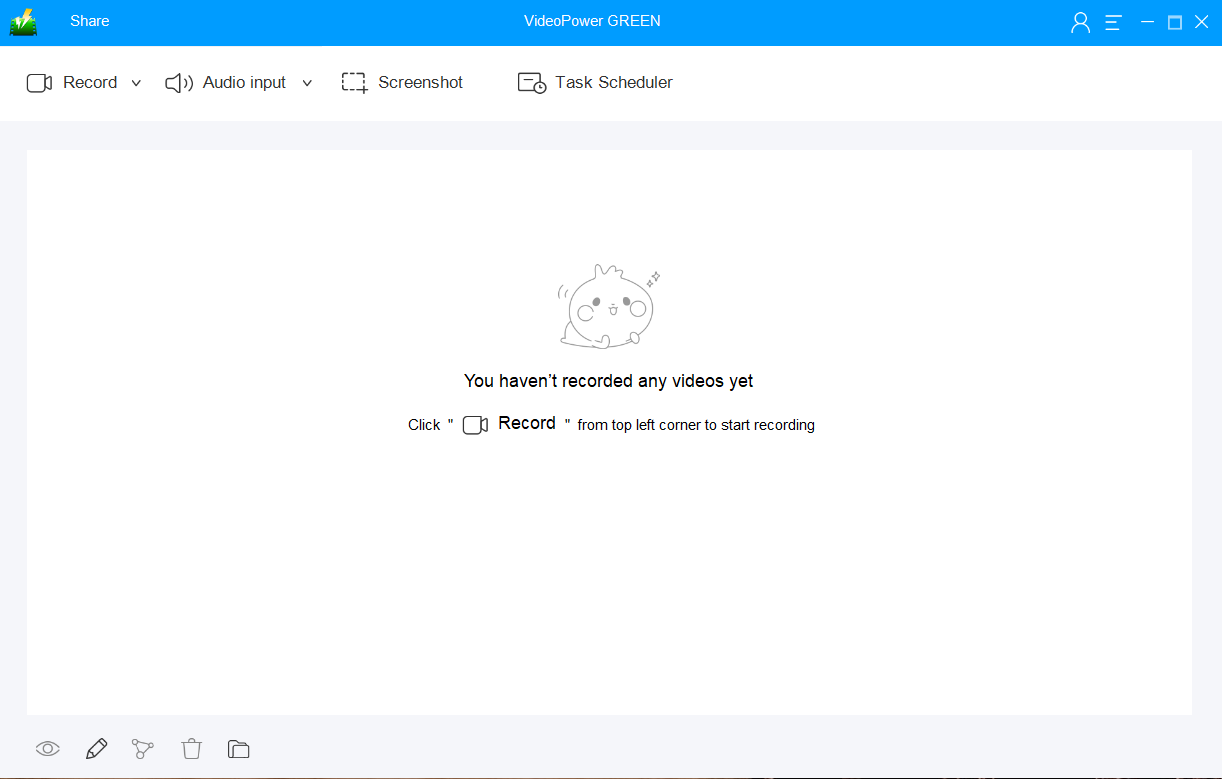
Task: Open the Share menu in title bar
Action: [x=89, y=21]
